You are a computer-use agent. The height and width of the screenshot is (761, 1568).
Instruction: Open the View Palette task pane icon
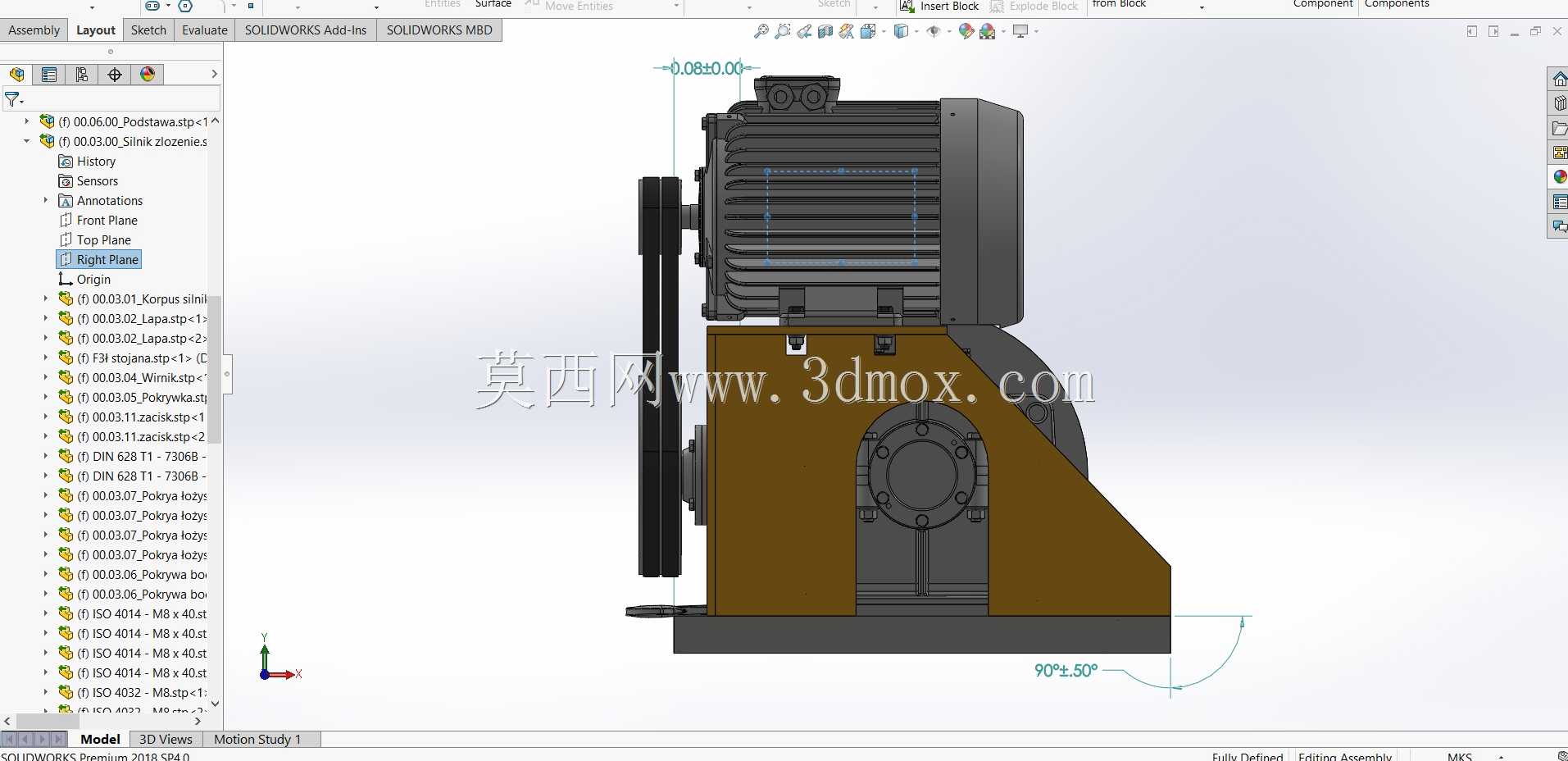coord(1559,153)
